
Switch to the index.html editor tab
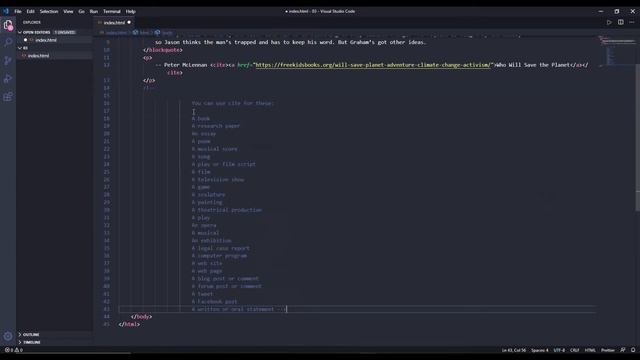pyautogui.click(x=114, y=22)
